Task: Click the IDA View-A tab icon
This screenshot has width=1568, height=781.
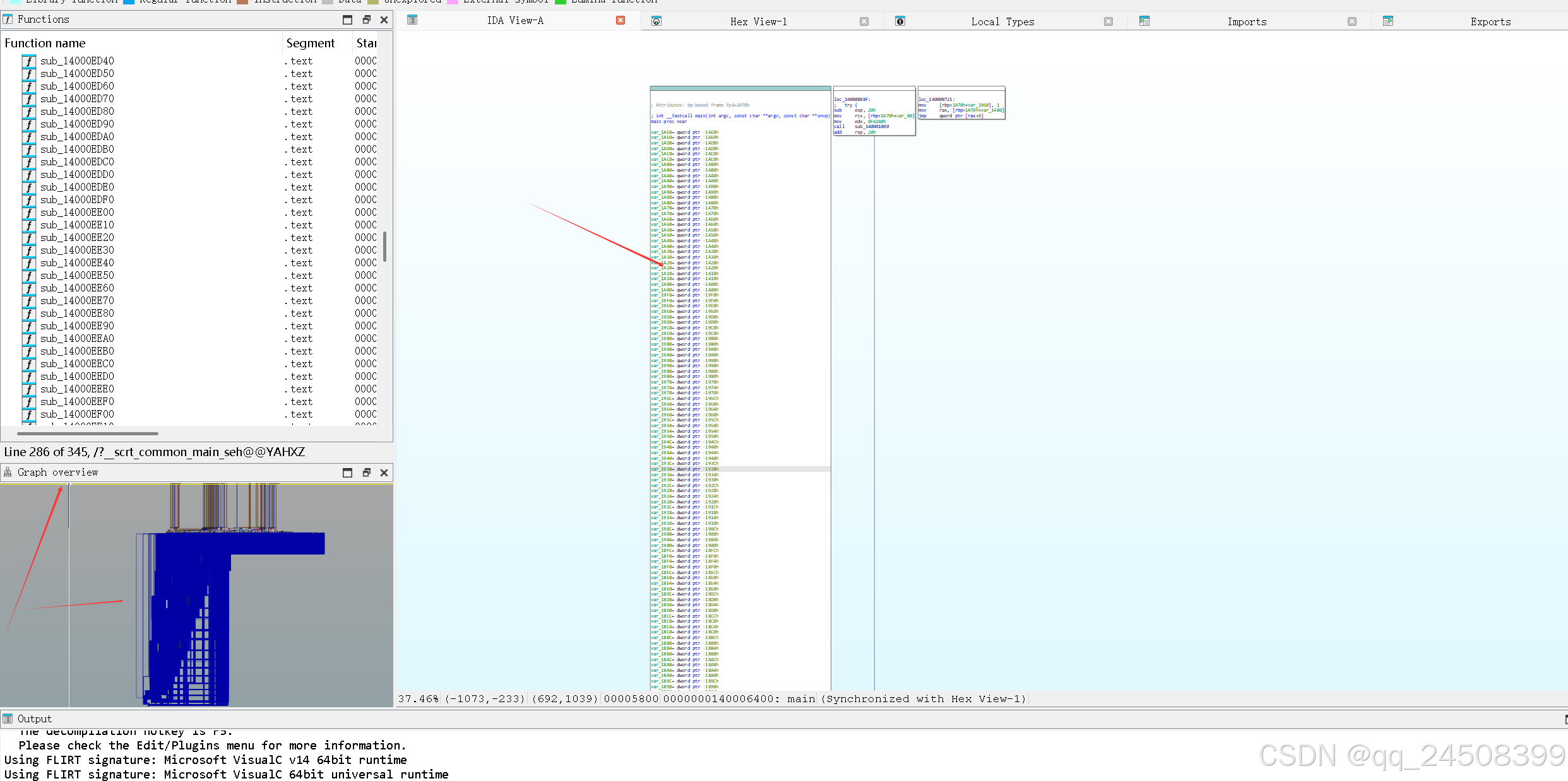Action: (412, 20)
